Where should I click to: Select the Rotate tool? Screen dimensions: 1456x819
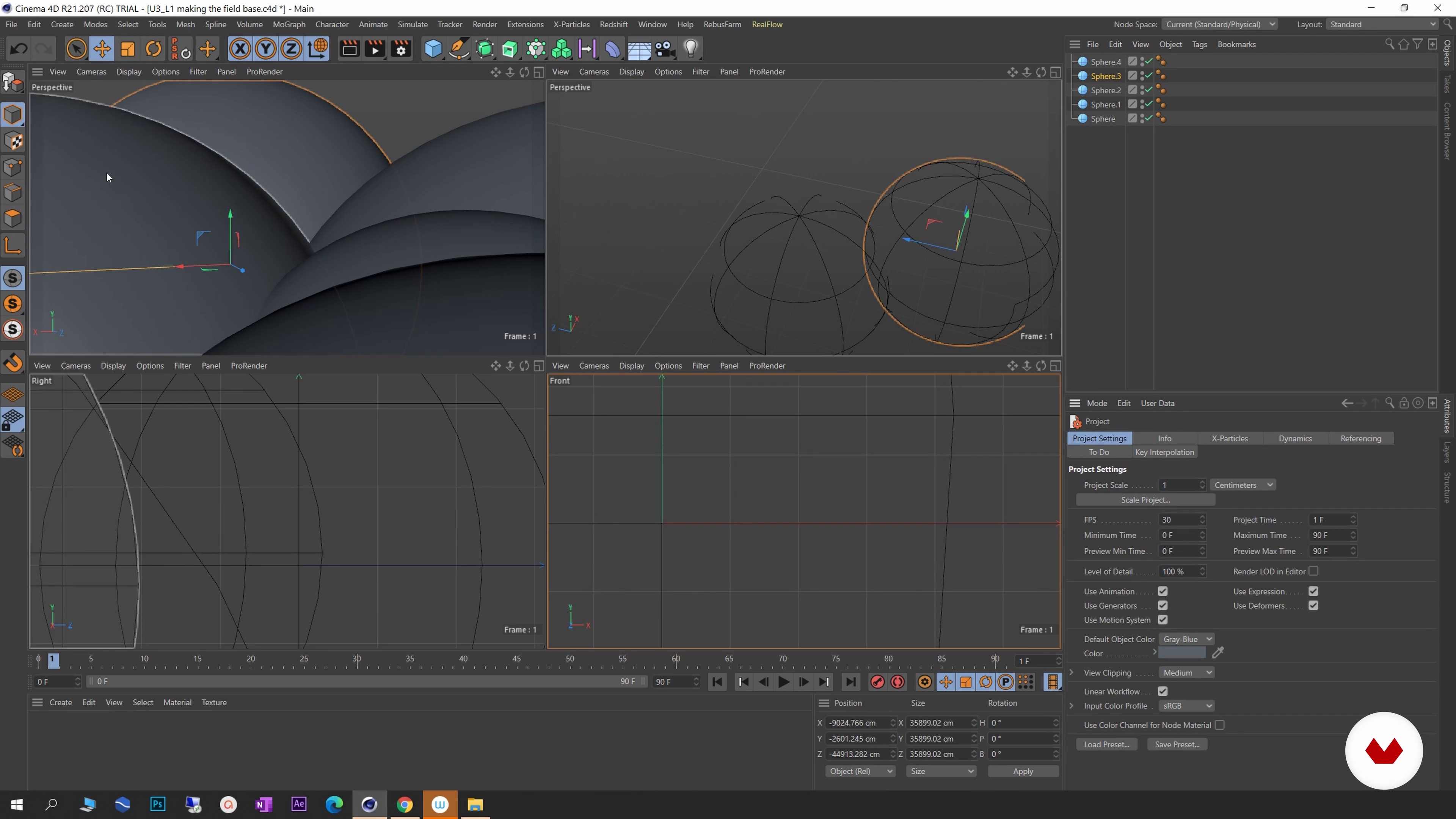[153, 49]
